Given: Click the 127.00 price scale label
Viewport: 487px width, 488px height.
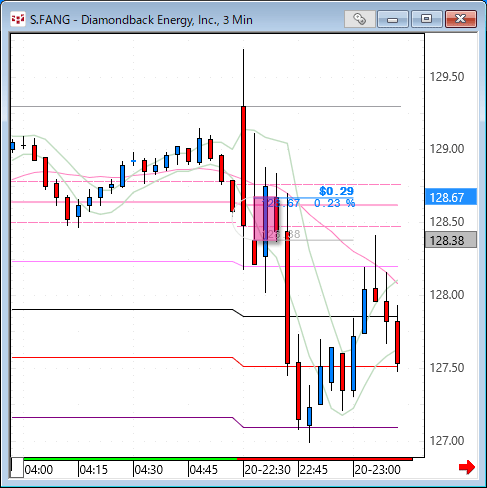Looking at the screenshot, I should click(x=447, y=441).
